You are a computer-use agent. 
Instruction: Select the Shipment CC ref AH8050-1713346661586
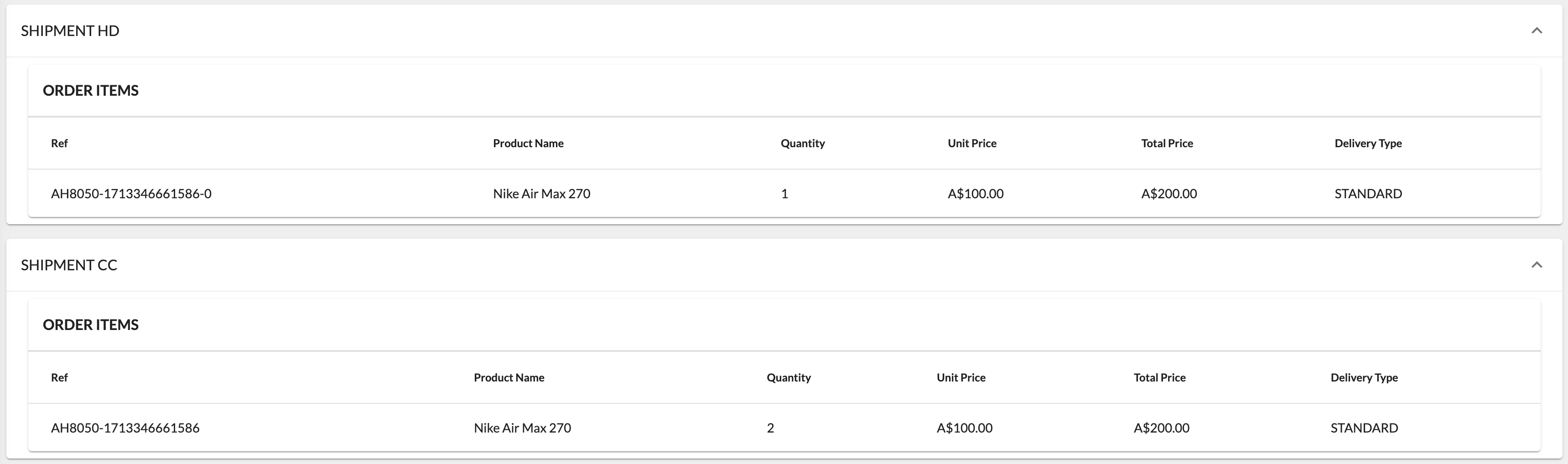tap(125, 428)
